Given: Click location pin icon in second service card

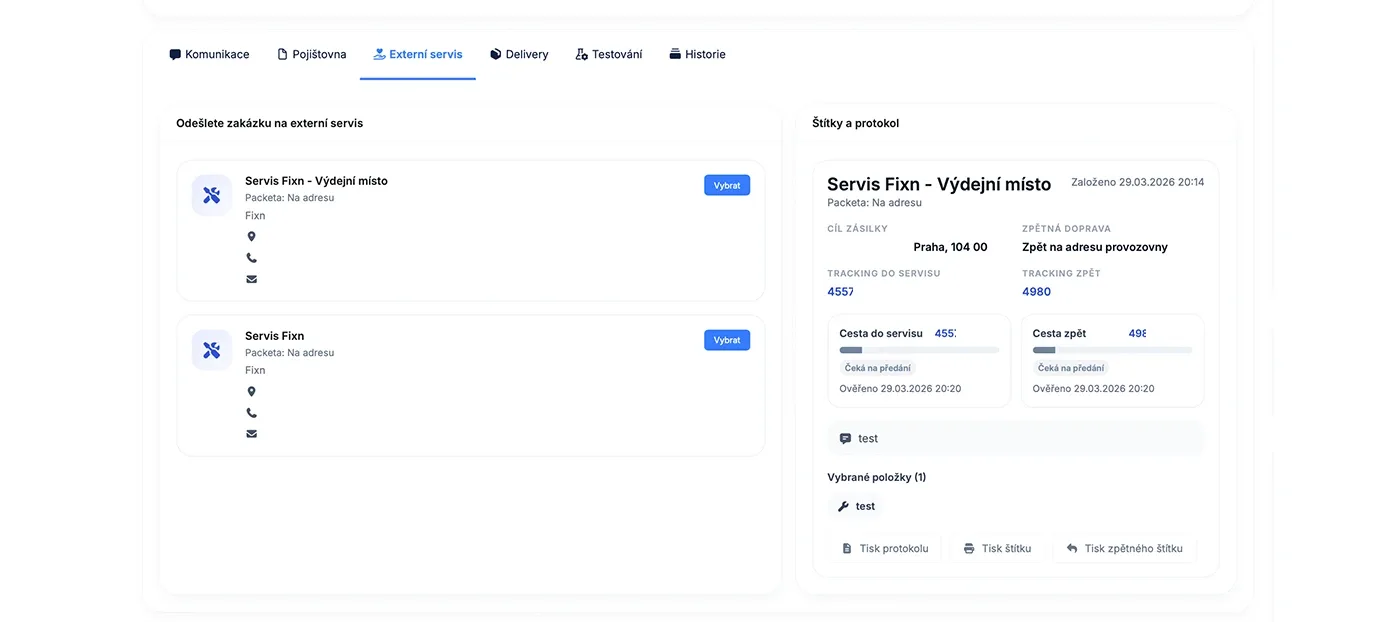Looking at the screenshot, I should coord(251,392).
